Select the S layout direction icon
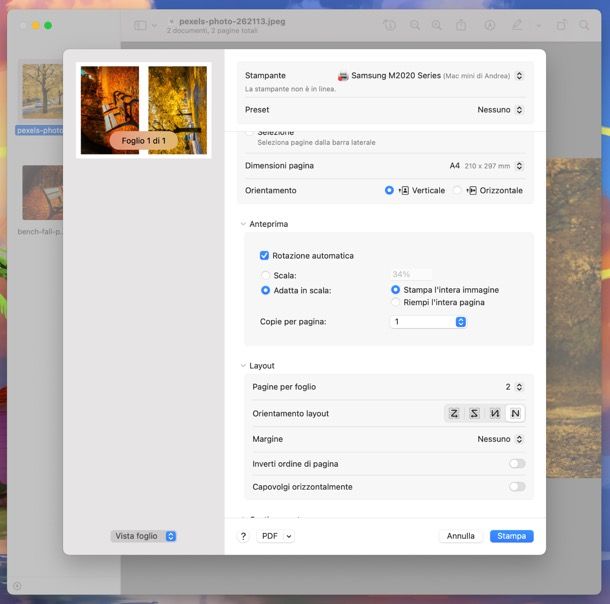 [474, 413]
